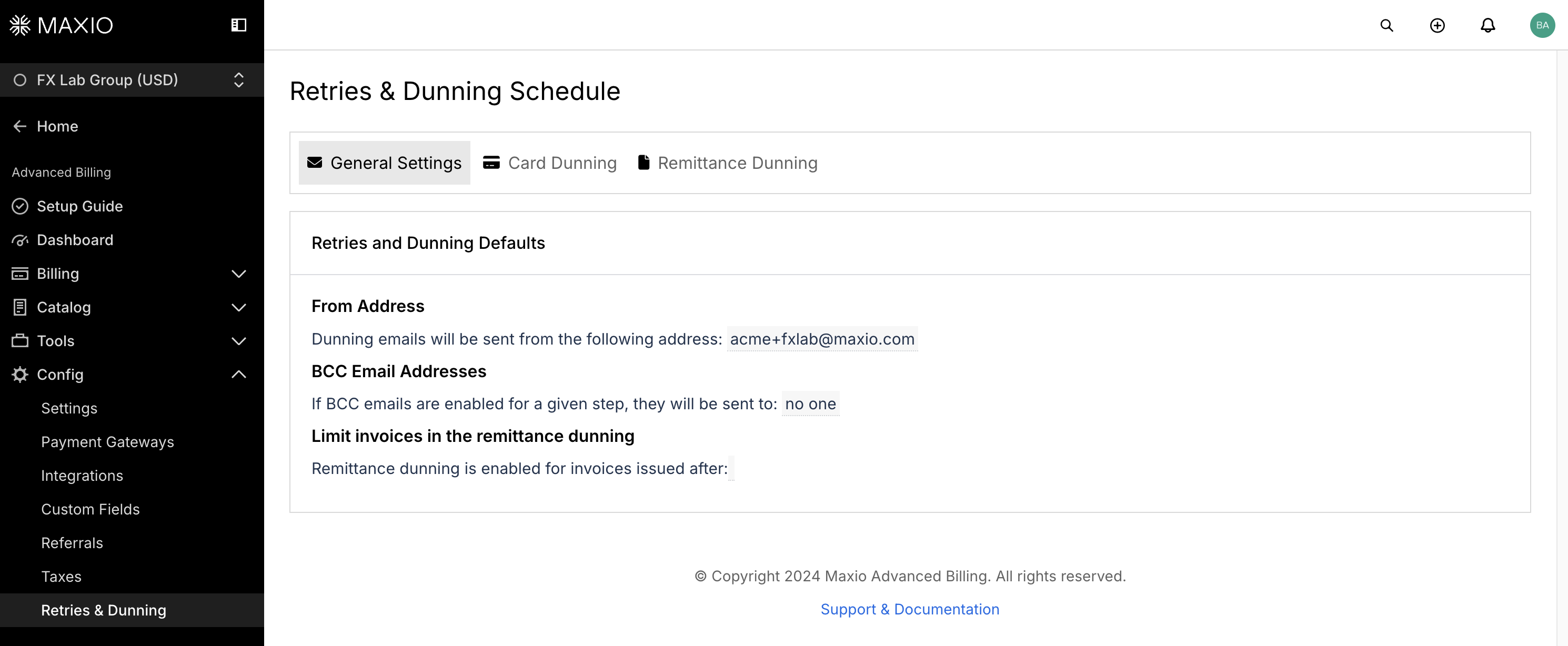Click the 'Advanced Billing' section label
The width and height of the screenshot is (1568, 646).
61,172
